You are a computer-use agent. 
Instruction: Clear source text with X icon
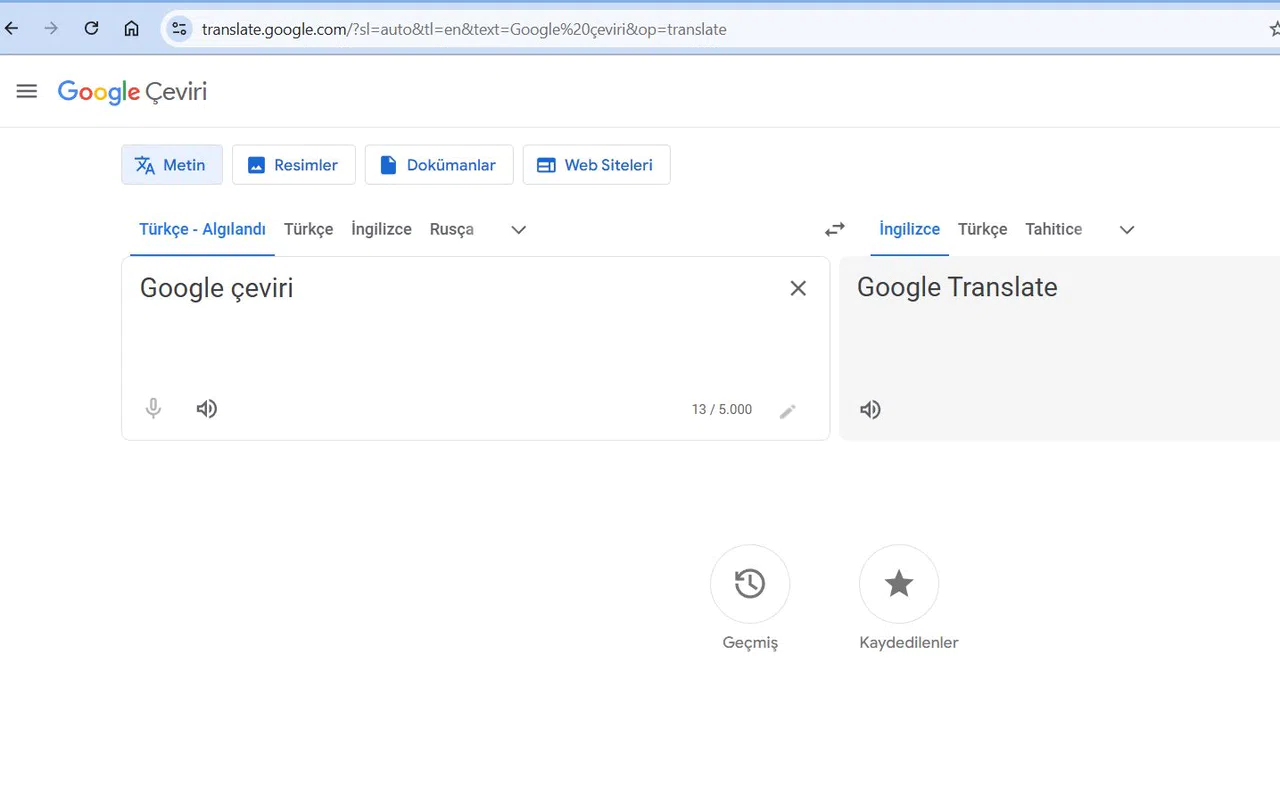(x=798, y=288)
